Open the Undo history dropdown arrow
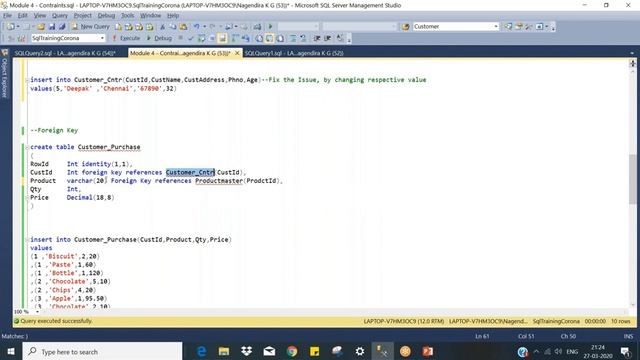 [204, 27]
